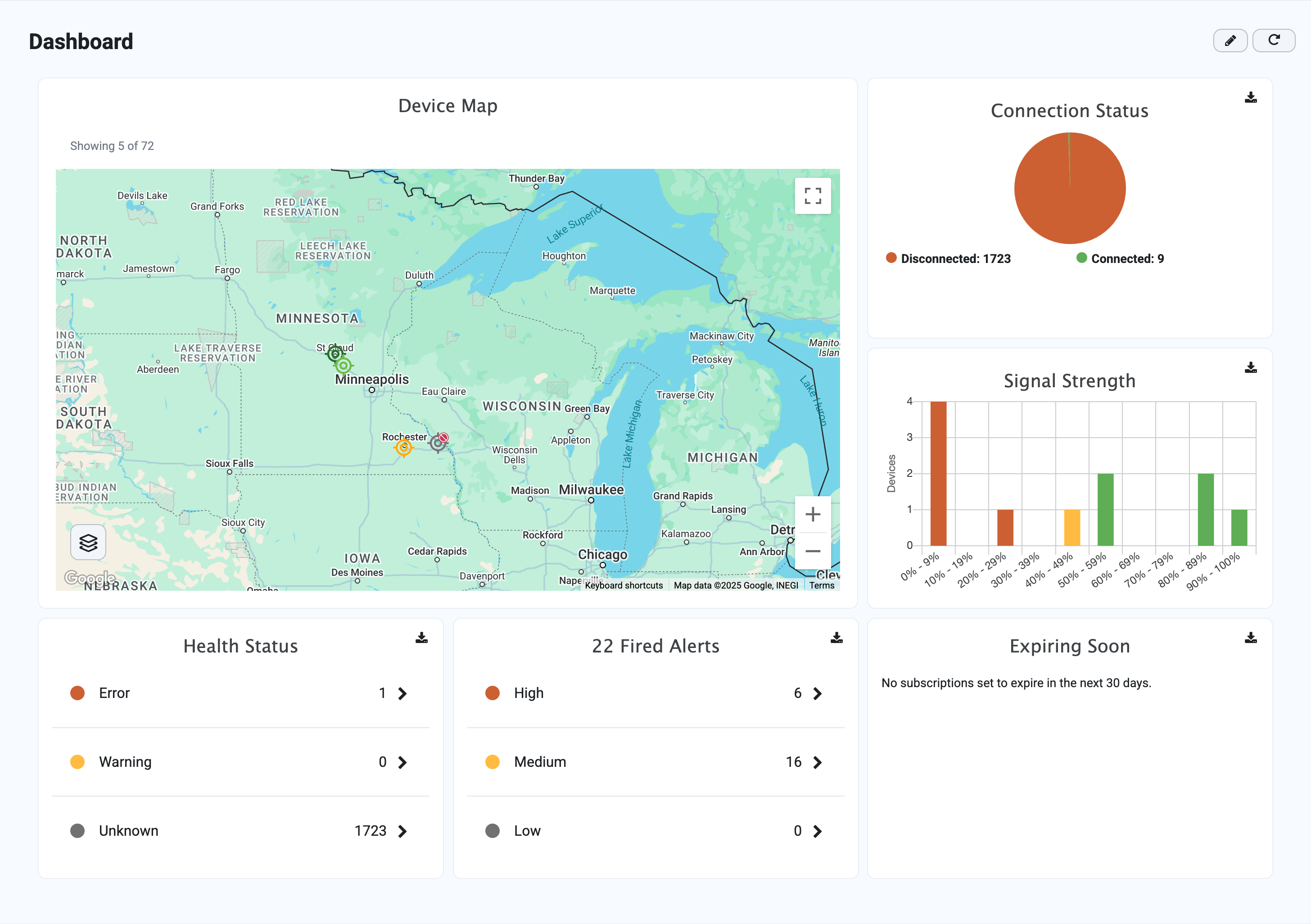Image resolution: width=1311 pixels, height=924 pixels.
Task: Download the Signal Strength chart
Action: pyautogui.click(x=1251, y=368)
